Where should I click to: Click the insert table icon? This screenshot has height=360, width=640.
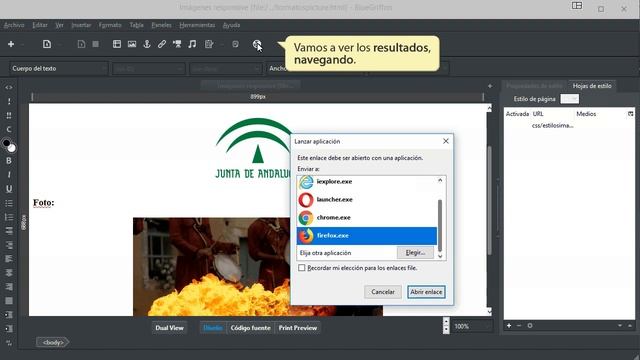117,44
